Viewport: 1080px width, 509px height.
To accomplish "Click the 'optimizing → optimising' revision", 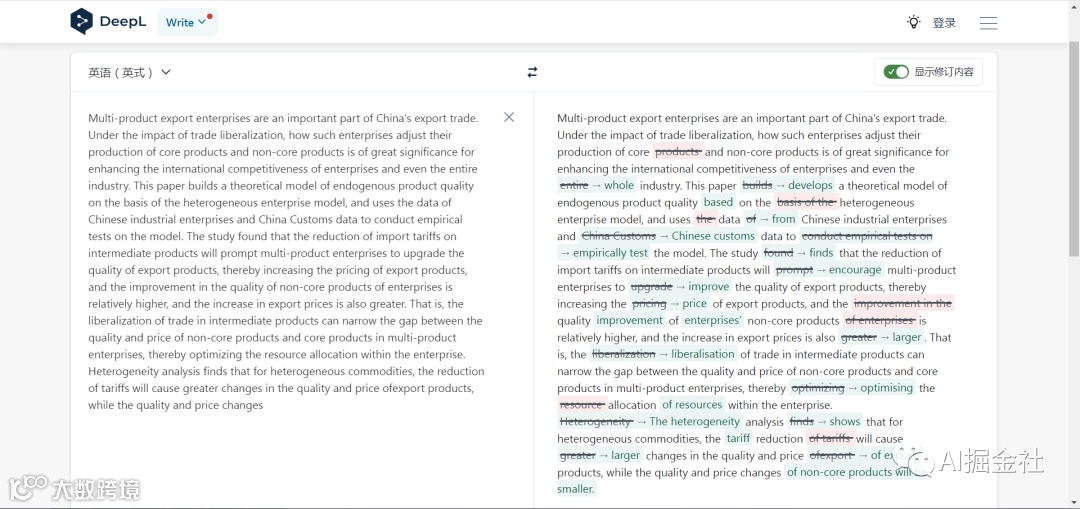I will coord(853,388).
